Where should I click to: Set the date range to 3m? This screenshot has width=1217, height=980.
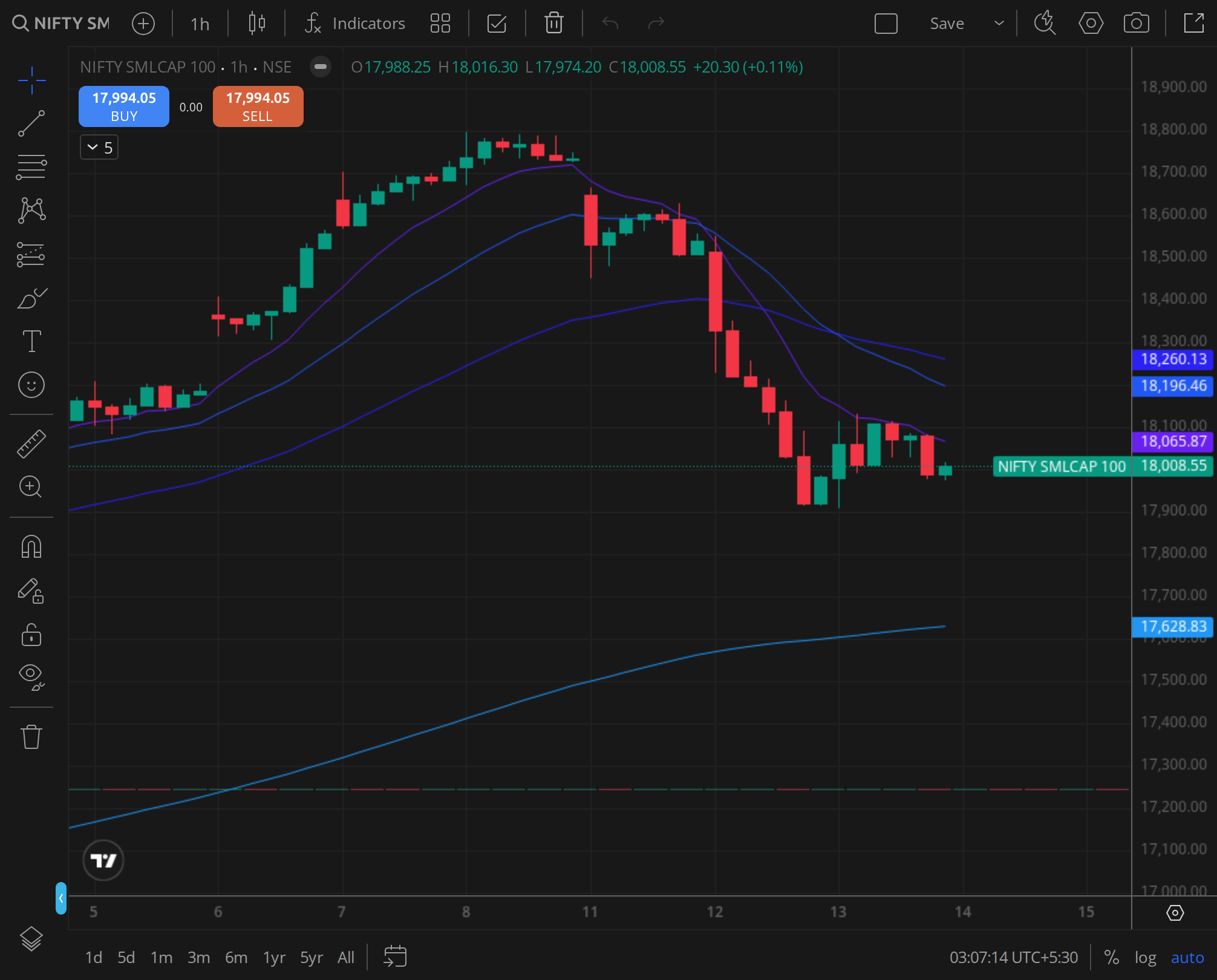(x=199, y=958)
